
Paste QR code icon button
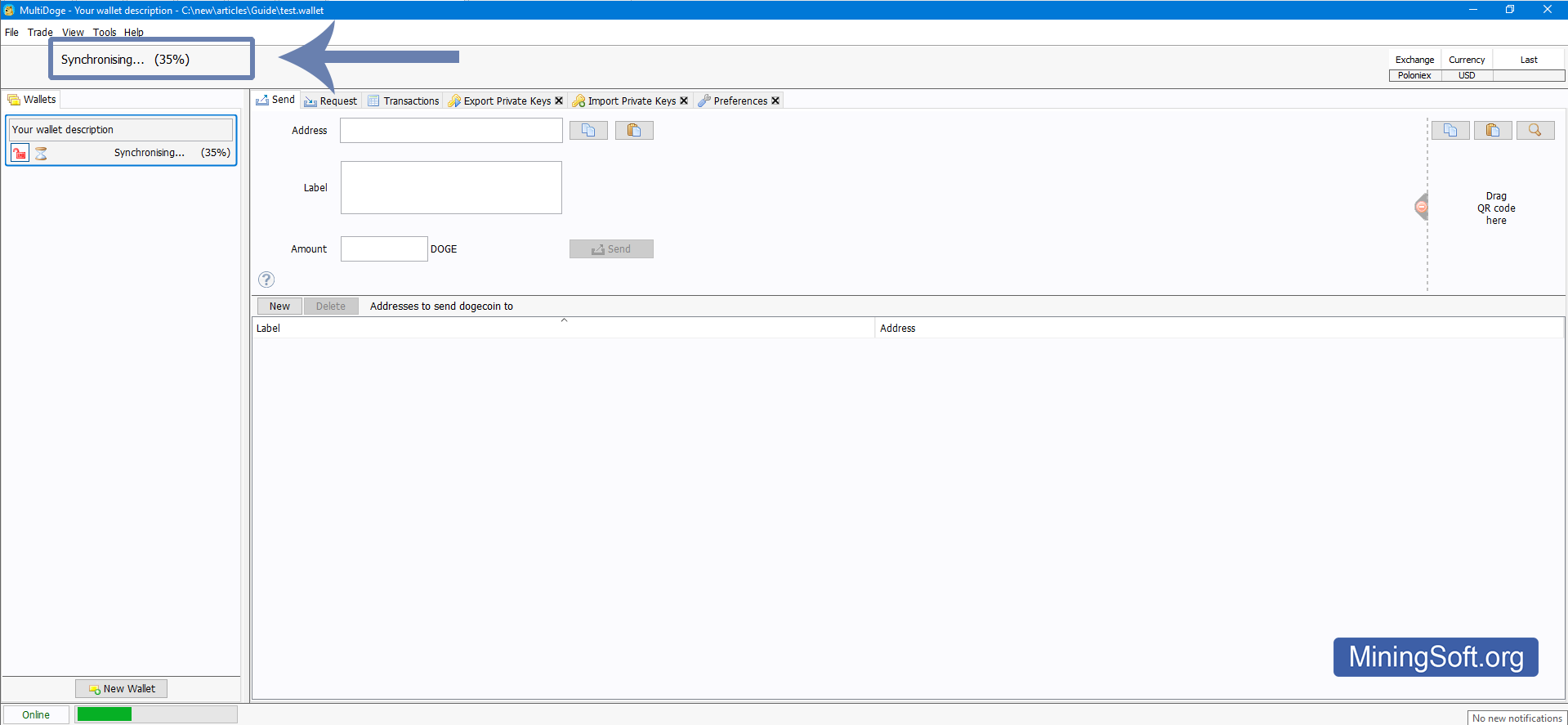[1493, 130]
